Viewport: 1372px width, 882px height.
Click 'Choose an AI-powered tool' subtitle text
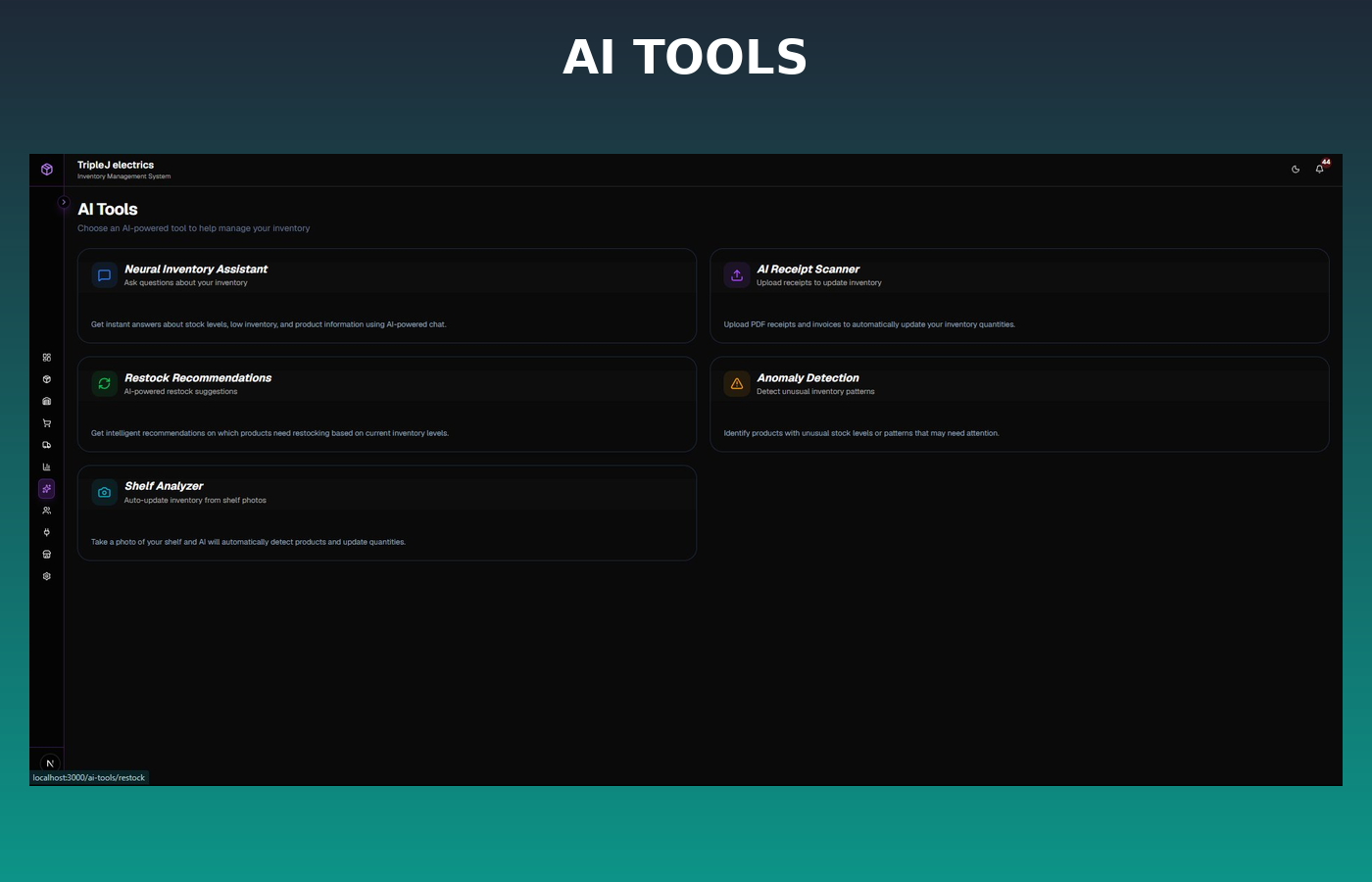194,228
